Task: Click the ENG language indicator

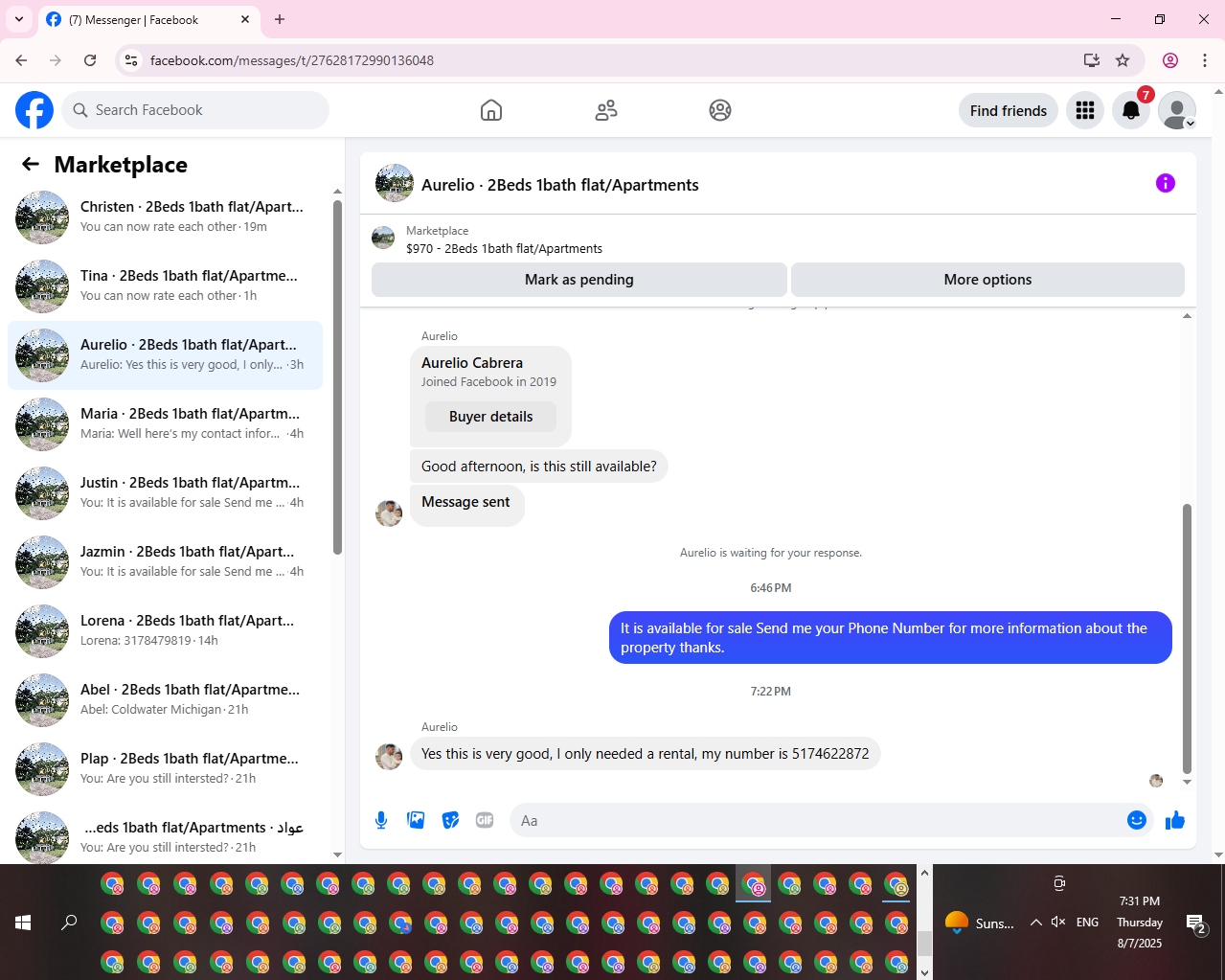Action: coord(1087,923)
